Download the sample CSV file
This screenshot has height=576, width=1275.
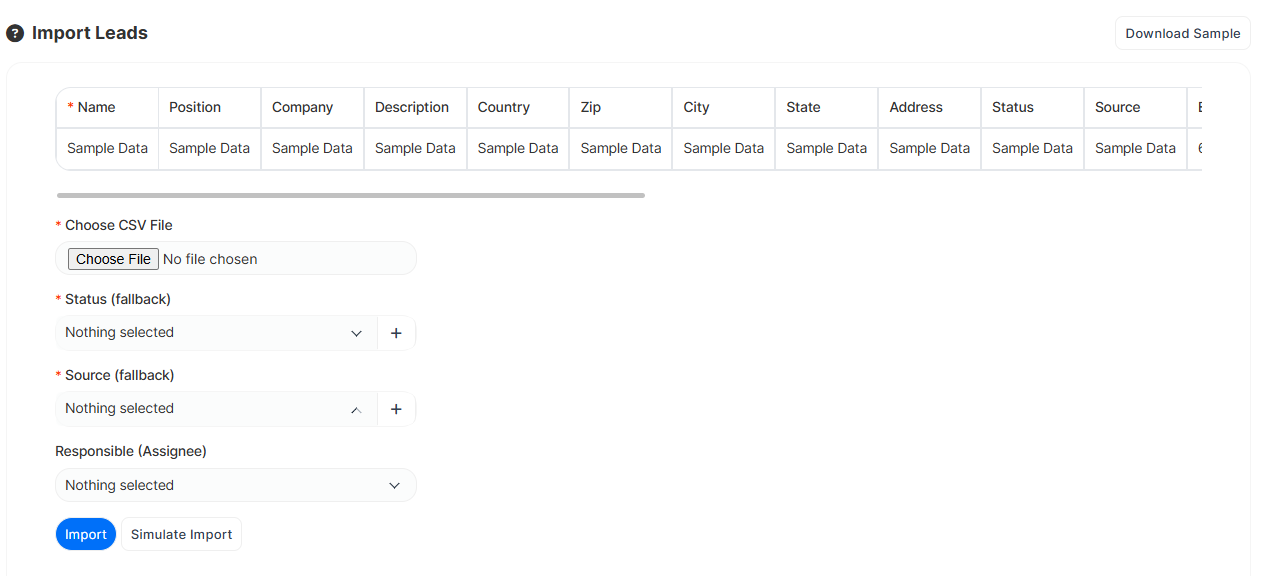click(x=1182, y=33)
